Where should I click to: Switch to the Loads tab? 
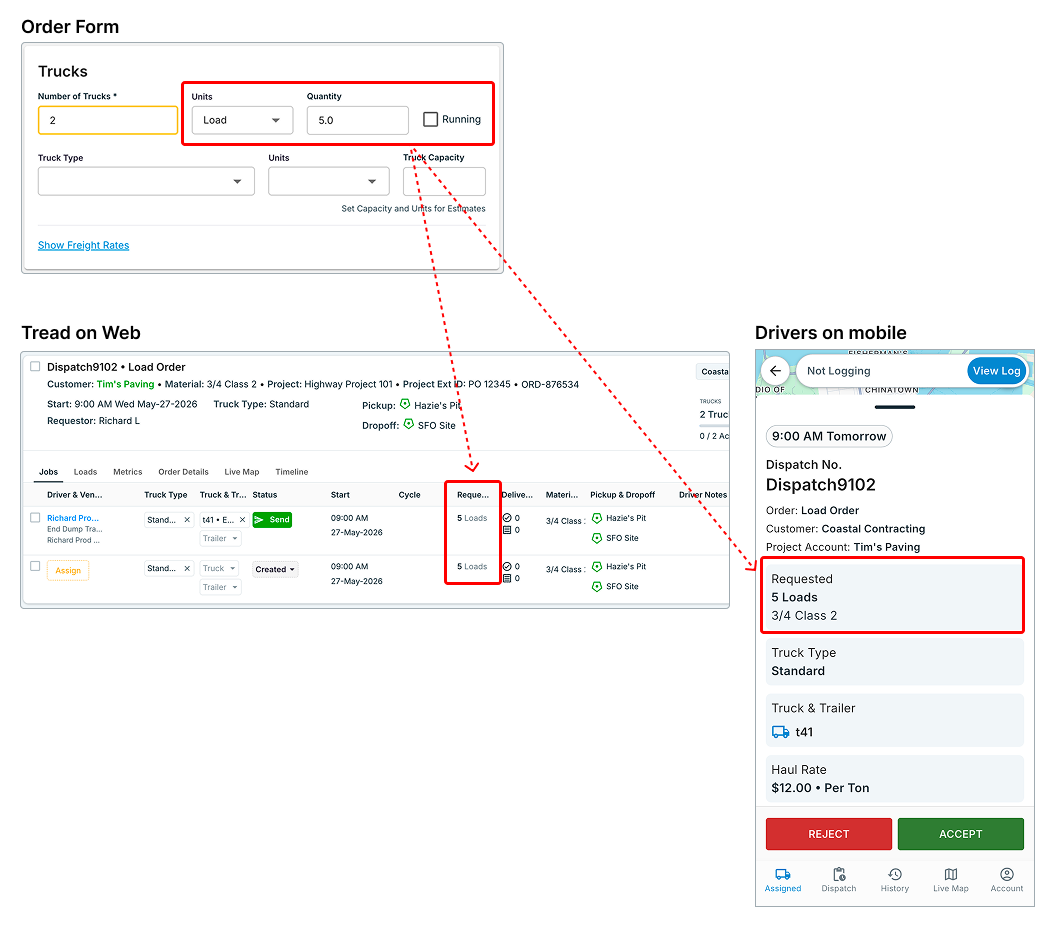tap(86, 472)
